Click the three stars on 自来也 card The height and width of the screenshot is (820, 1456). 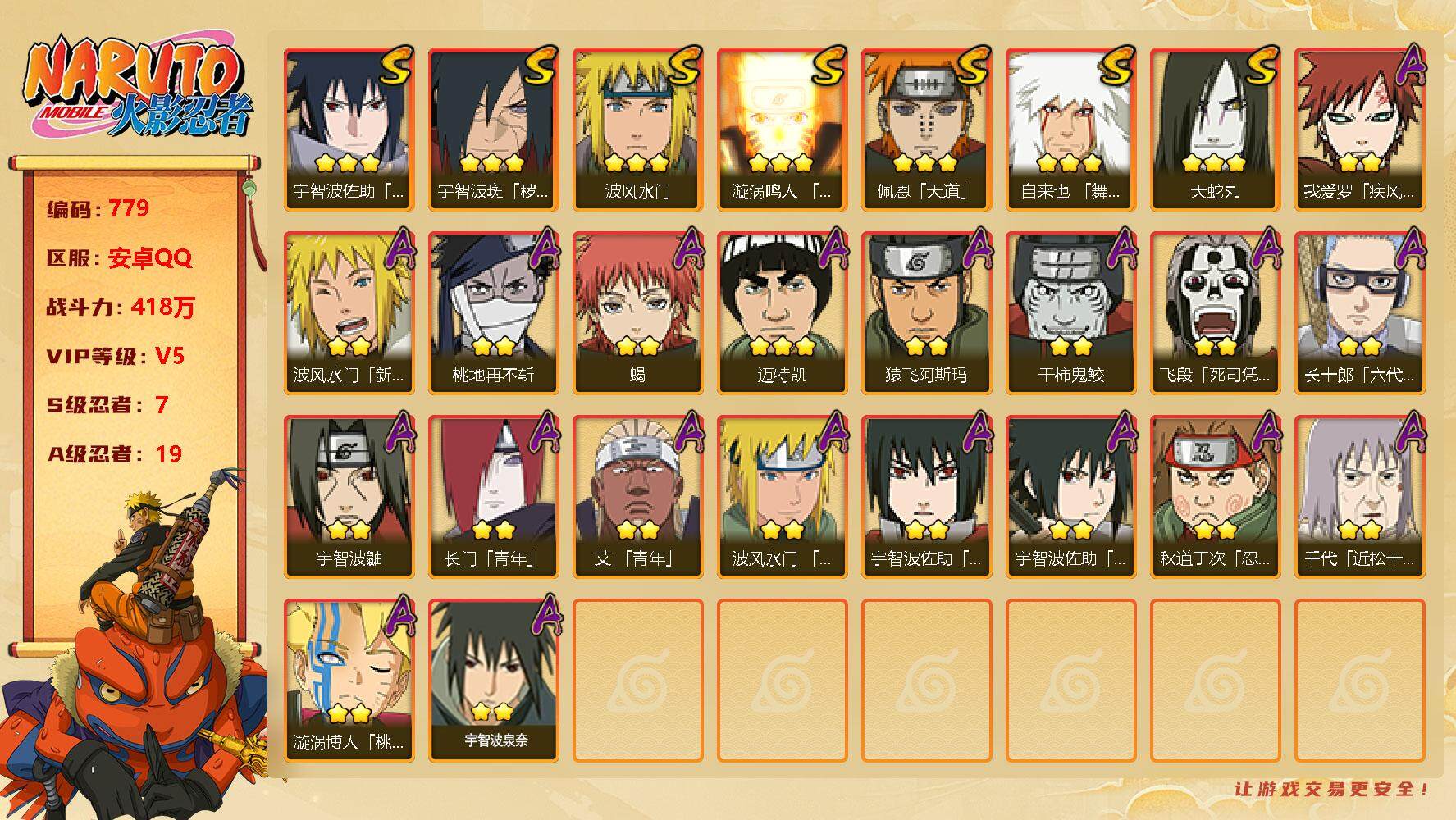tap(1070, 162)
